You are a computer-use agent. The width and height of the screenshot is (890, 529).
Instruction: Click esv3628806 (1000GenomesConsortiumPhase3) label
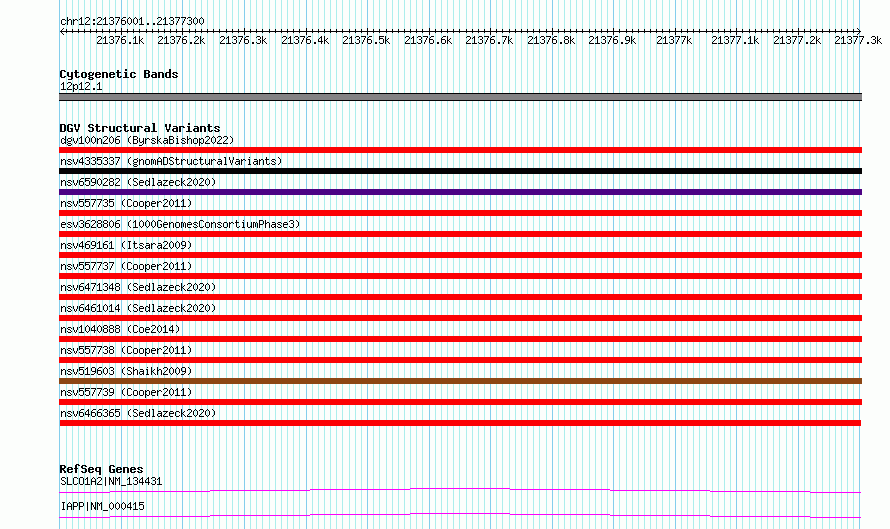pyautogui.click(x=180, y=224)
